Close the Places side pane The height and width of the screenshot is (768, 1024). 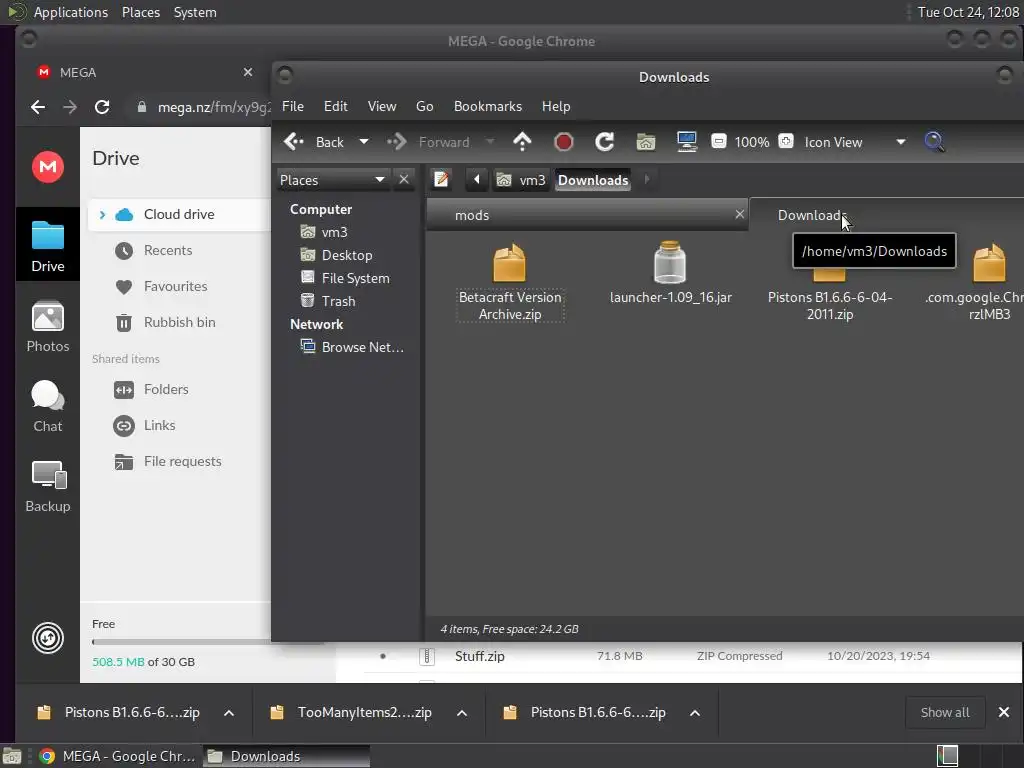coord(404,179)
